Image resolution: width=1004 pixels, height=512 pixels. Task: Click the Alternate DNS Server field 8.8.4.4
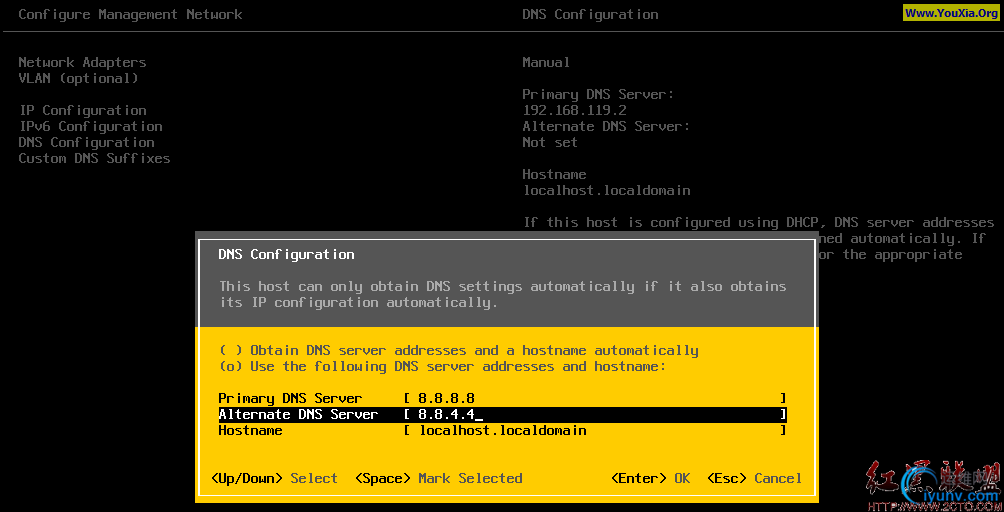coord(595,414)
